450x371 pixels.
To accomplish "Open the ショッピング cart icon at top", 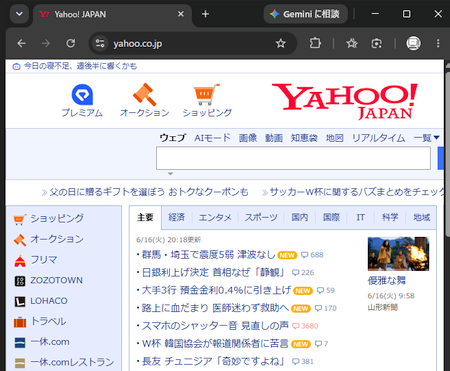I will click(207, 101).
